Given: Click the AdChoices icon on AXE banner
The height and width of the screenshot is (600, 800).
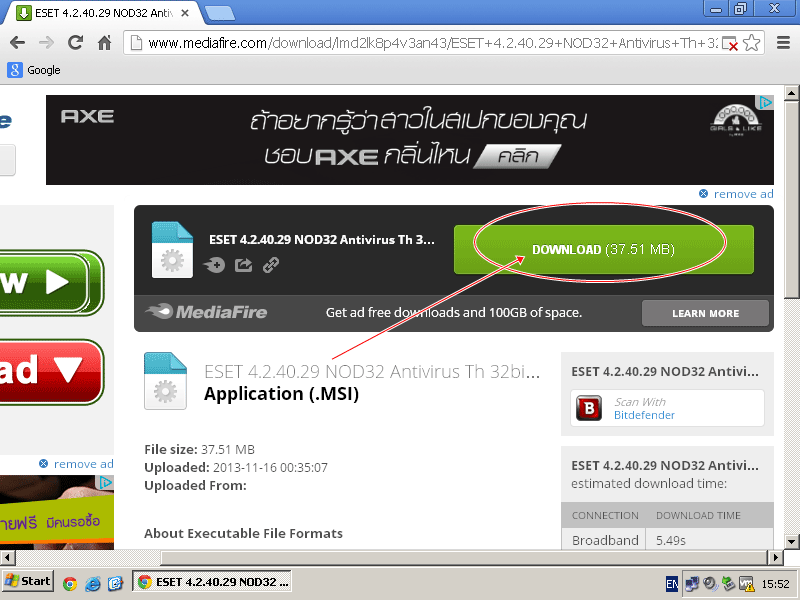Looking at the screenshot, I should pos(766,103).
